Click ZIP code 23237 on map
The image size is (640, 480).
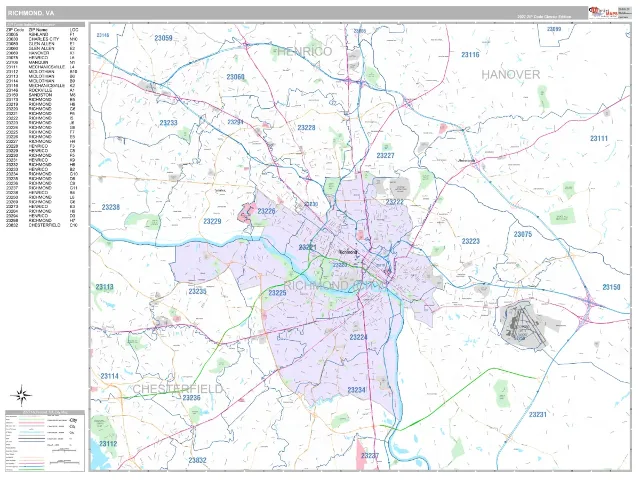(370, 456)
